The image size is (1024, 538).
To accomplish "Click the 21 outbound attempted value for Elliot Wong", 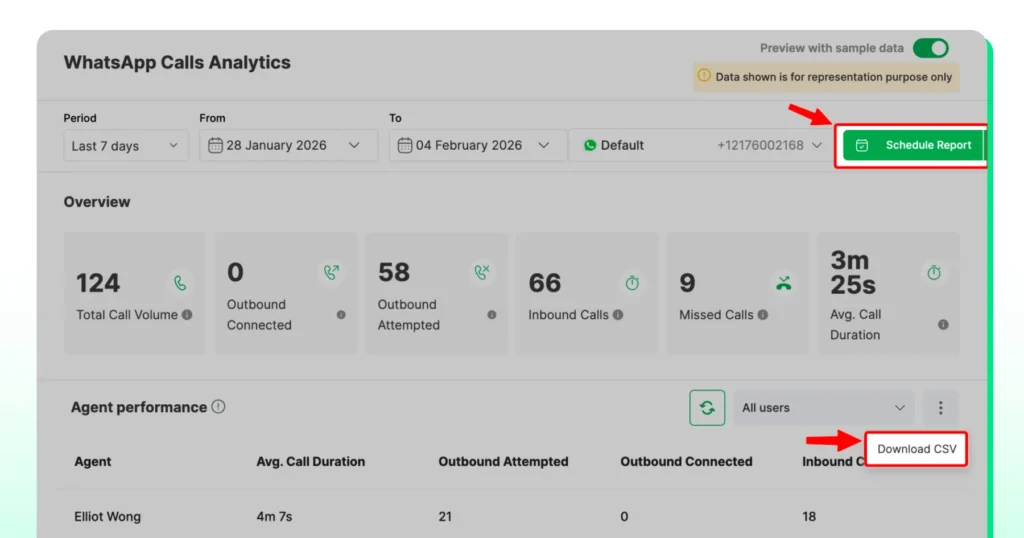I will click(445, 516).
